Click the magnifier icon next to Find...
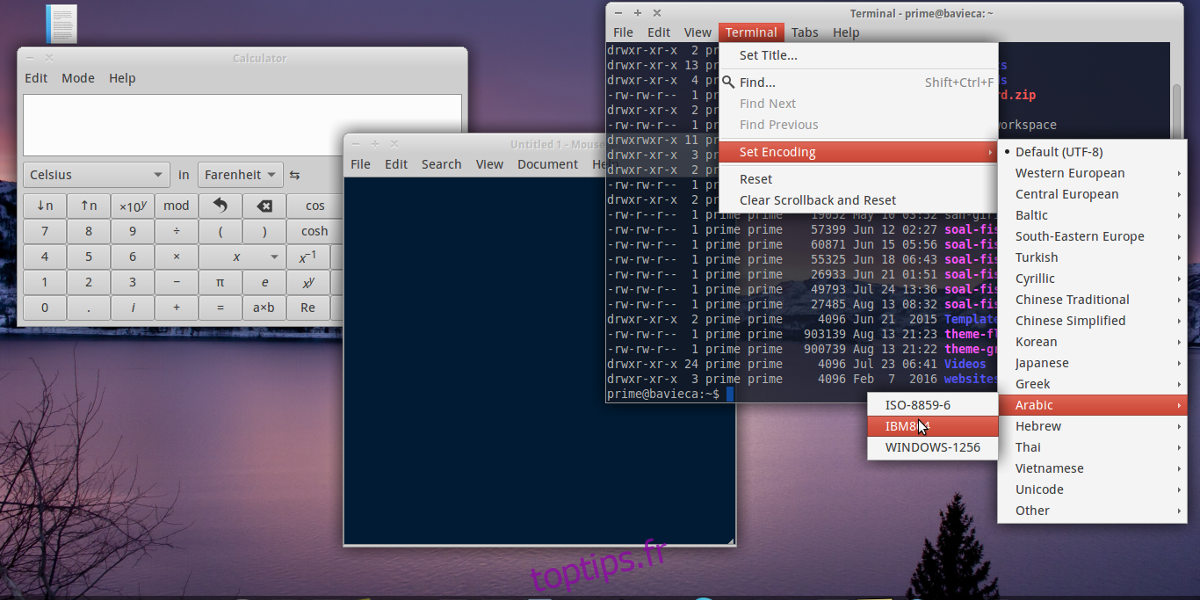This screenshot has width=1200, height=600. tap(728, 83)
